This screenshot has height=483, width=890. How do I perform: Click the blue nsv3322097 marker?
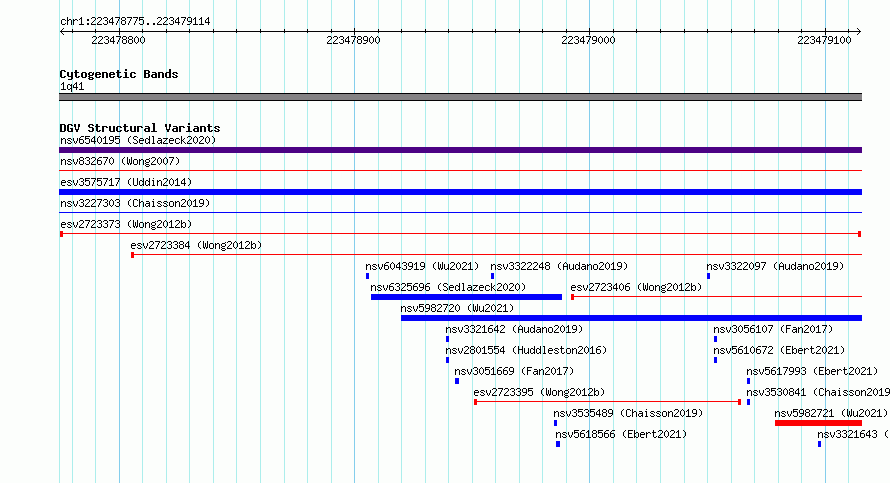[708, 276]
